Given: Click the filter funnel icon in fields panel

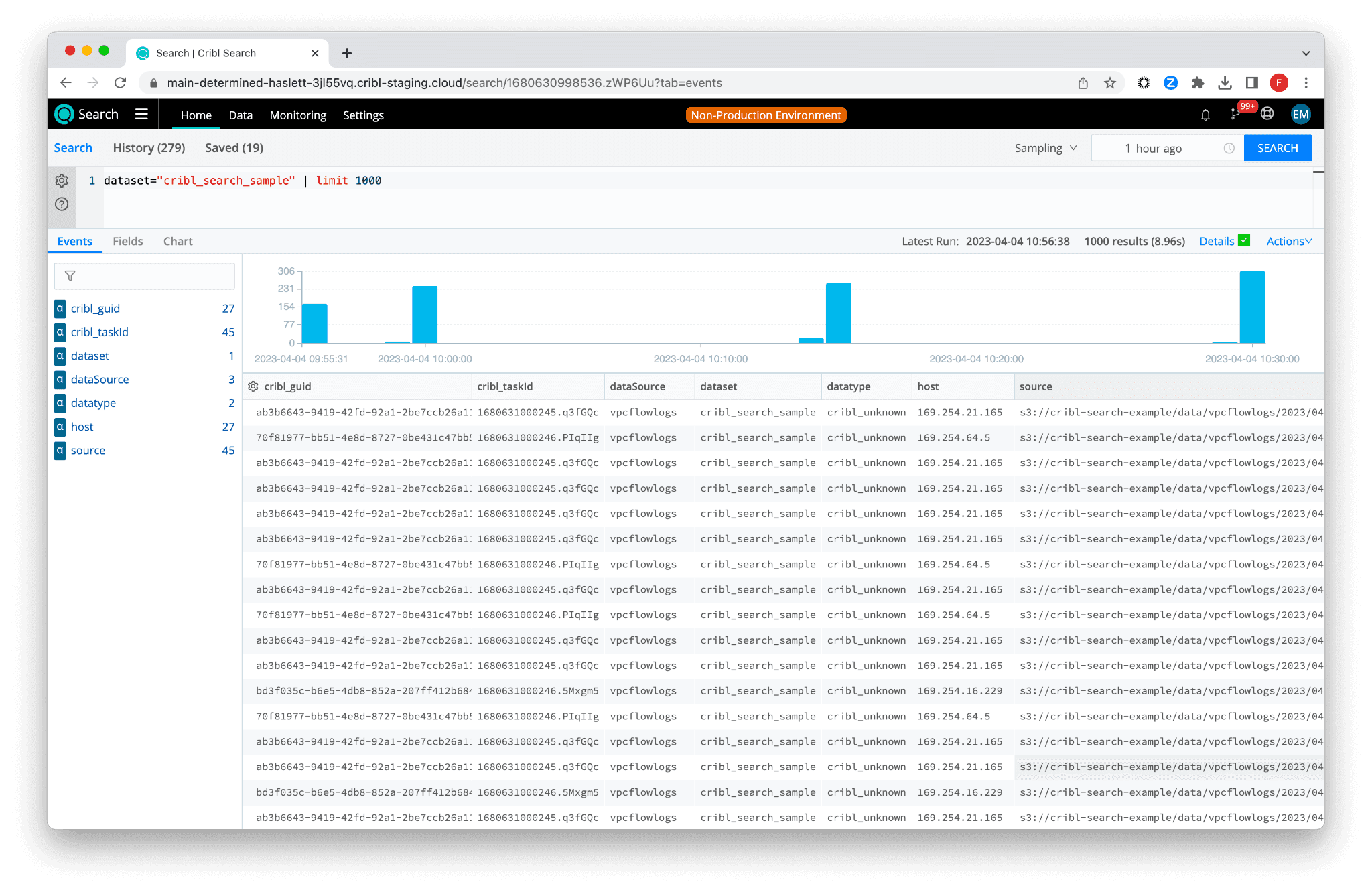Looking at the screenshot, I should 70,276.
